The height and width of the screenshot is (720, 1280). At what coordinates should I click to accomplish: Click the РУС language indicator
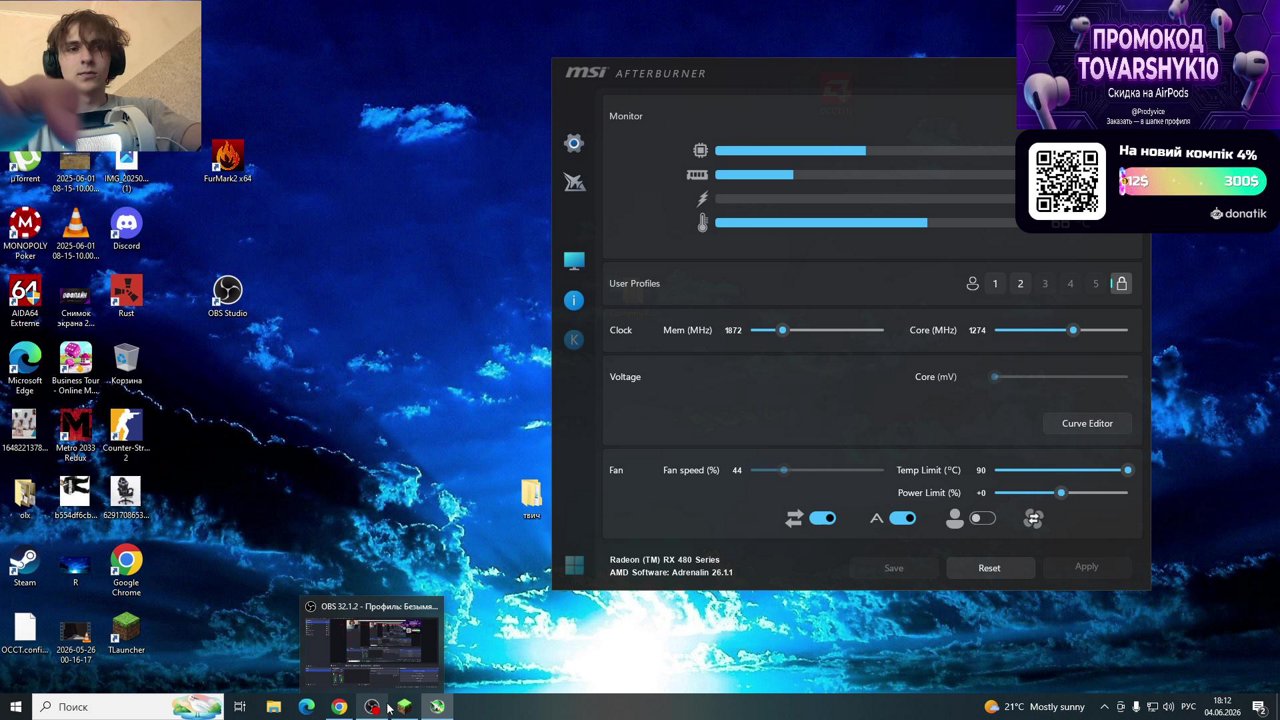[x=1189, y=707]
